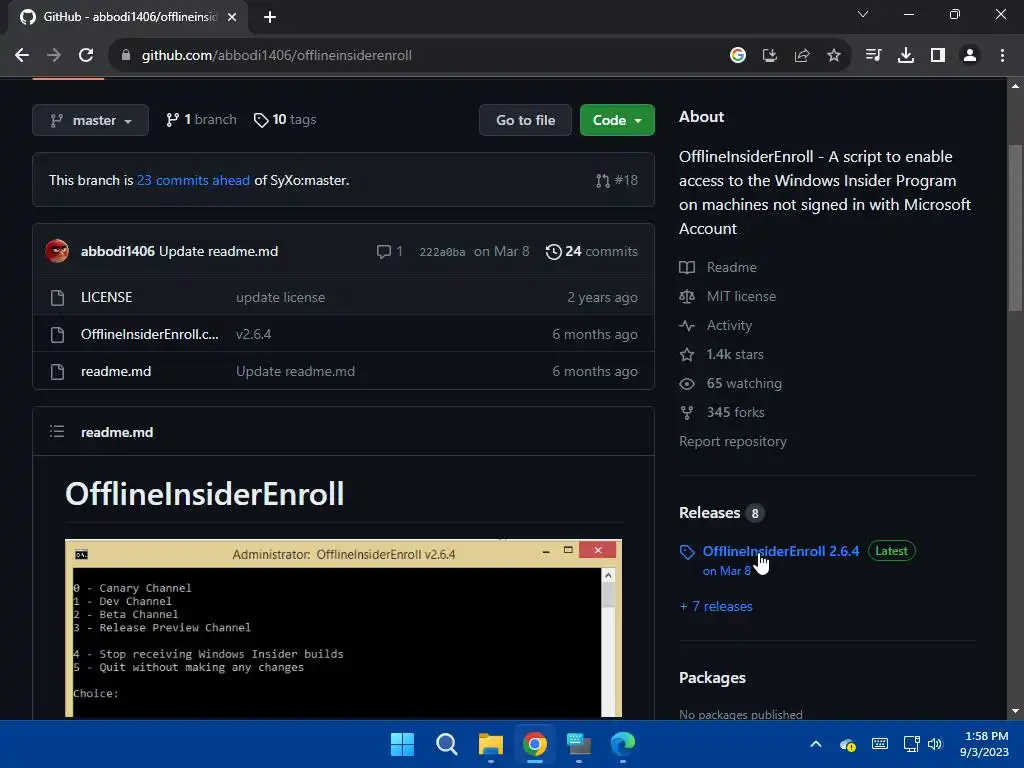The image size is (1024, 768).
Task: Open the 'update license' commit message
Action: [x=280, y=297]
